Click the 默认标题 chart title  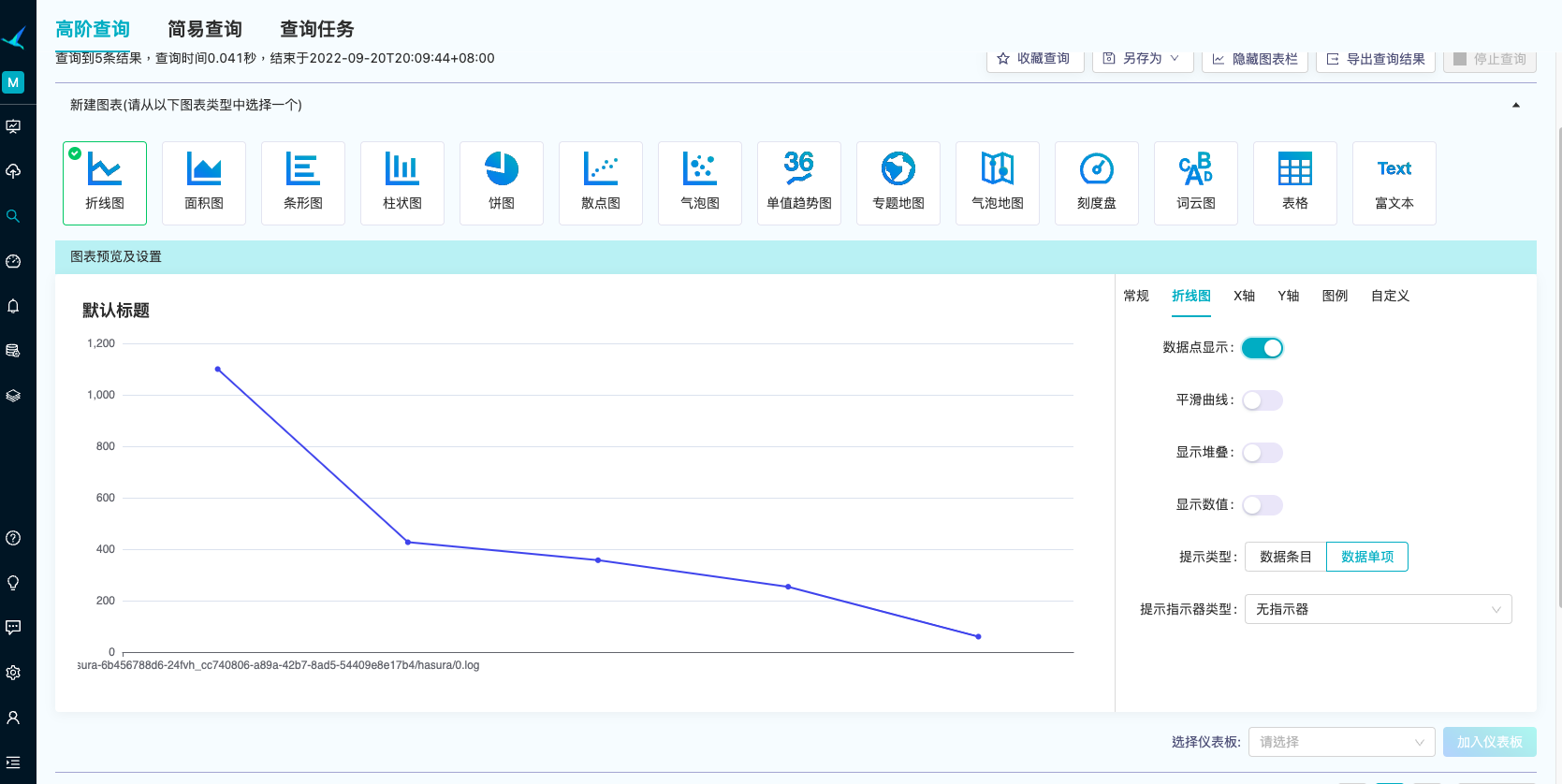[116, 311]
